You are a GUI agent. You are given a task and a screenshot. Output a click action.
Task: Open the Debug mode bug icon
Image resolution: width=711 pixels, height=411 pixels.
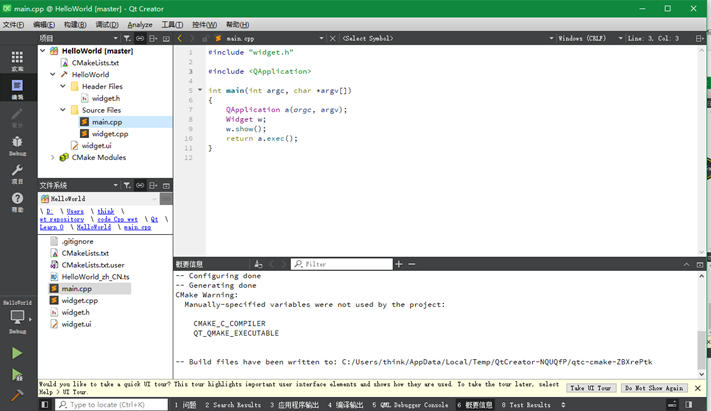17,142
